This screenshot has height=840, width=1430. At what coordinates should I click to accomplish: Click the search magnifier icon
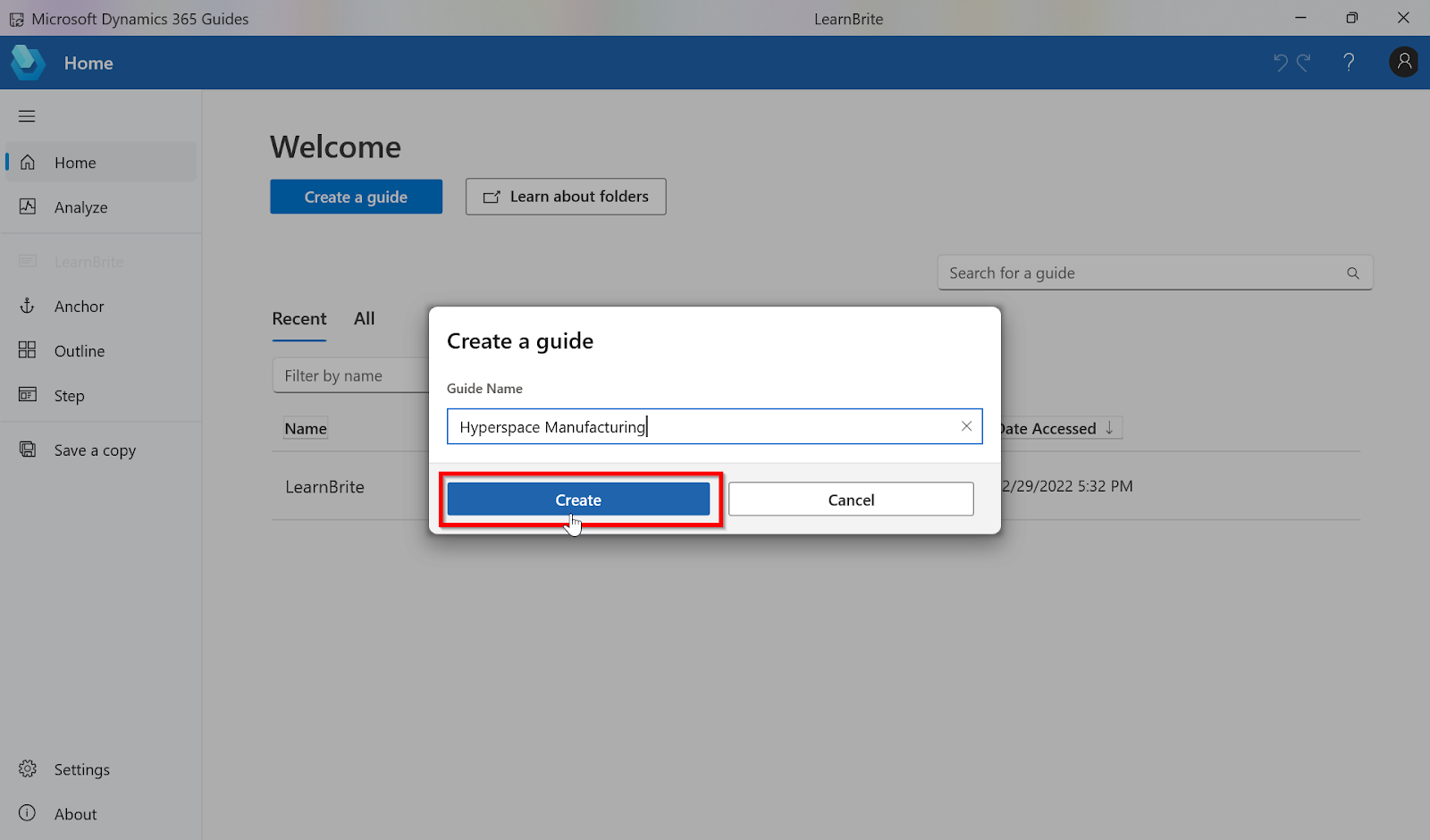click(1353, 273)
